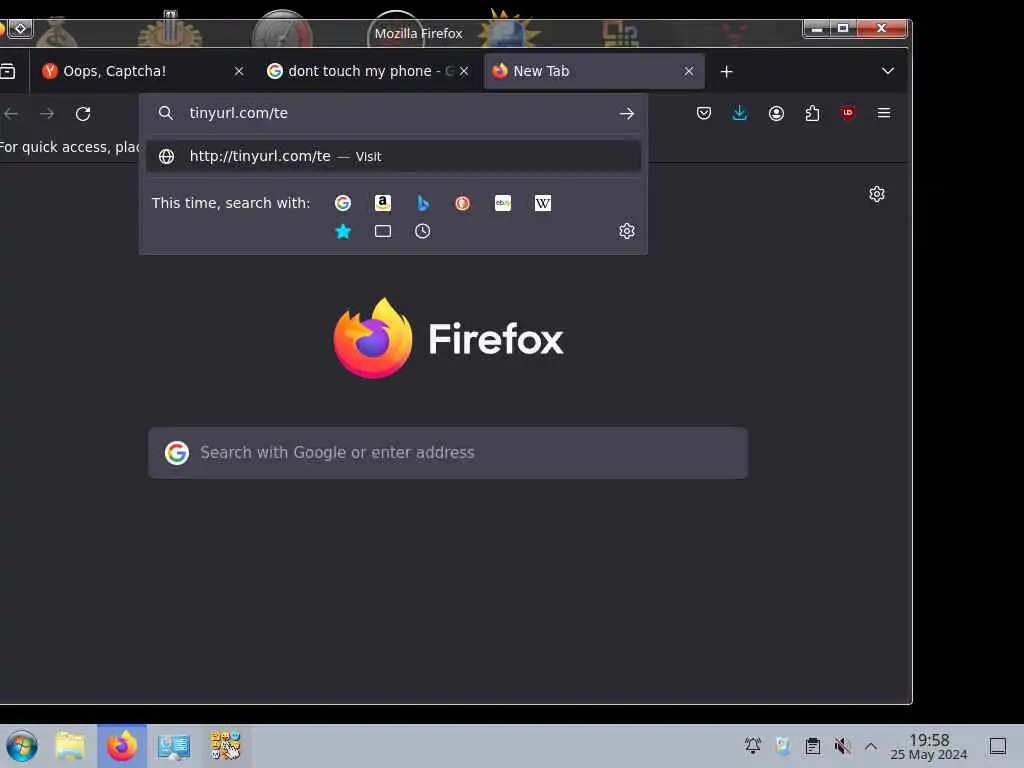1024x768 pixels.
Task: Visit the http://tinyurl.com/te suggestion
Action: coord(393,157)
